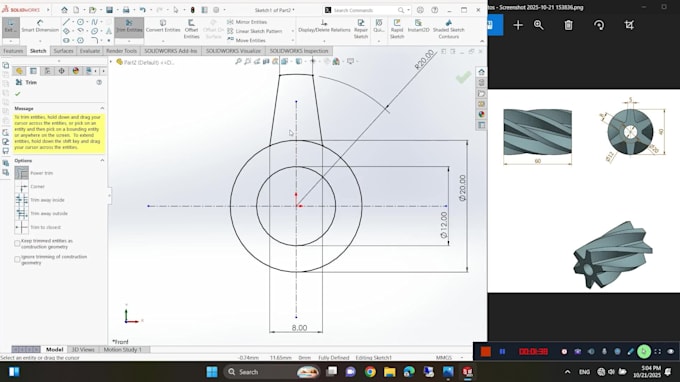Open Display/Delete Relations
The image size is (680, 382).
click(324, 26)
